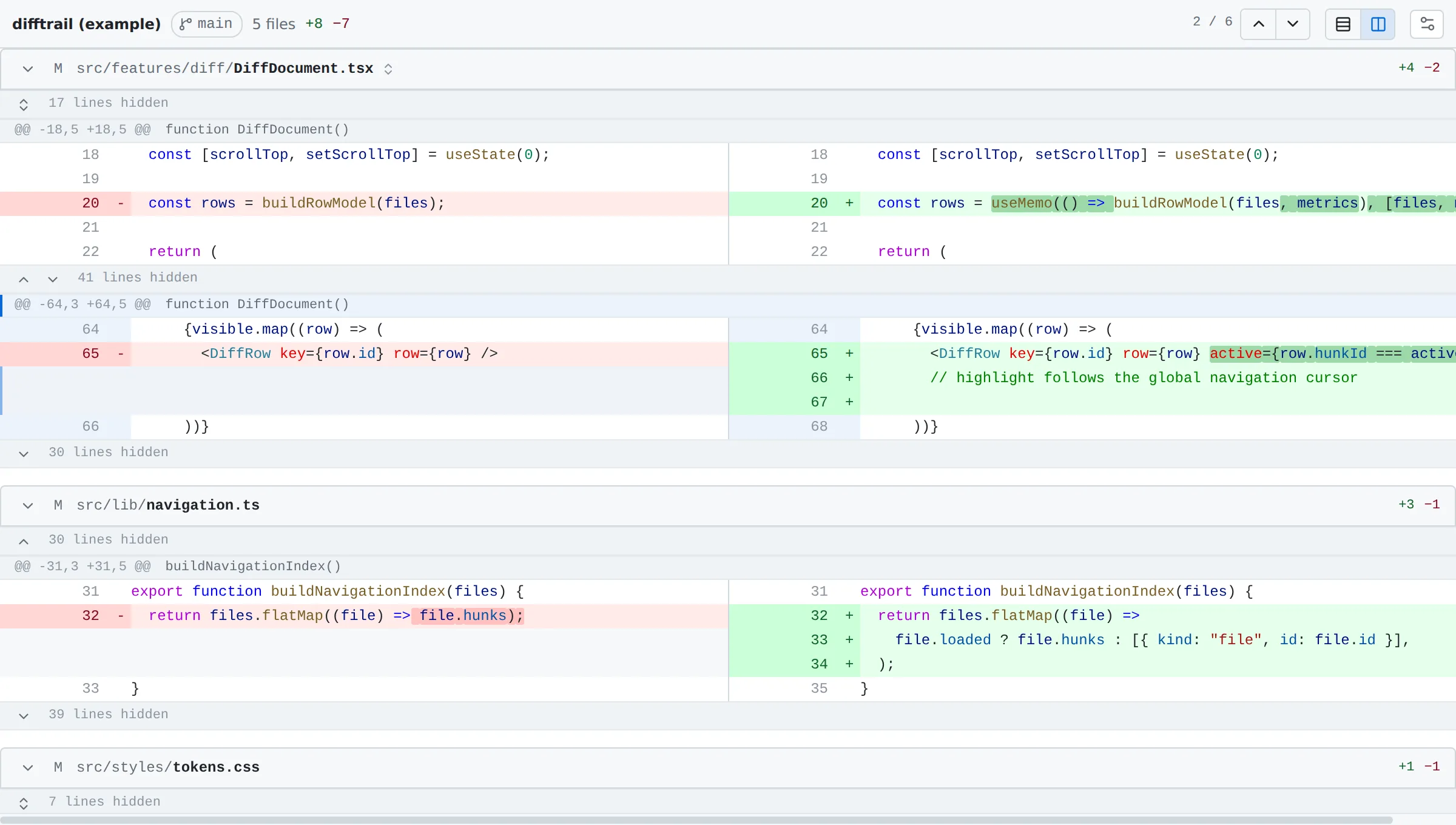This screenshot has height=825, width=1456.
Task: Expand the 30 hidden lines below line 66
Action: tap(24, 453)
